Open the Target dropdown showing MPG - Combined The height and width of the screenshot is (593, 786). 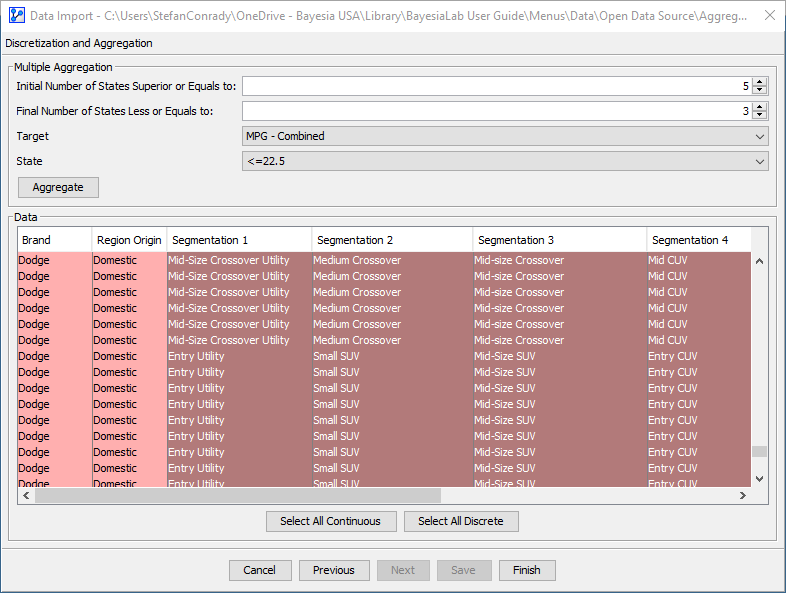click(505, 136)
